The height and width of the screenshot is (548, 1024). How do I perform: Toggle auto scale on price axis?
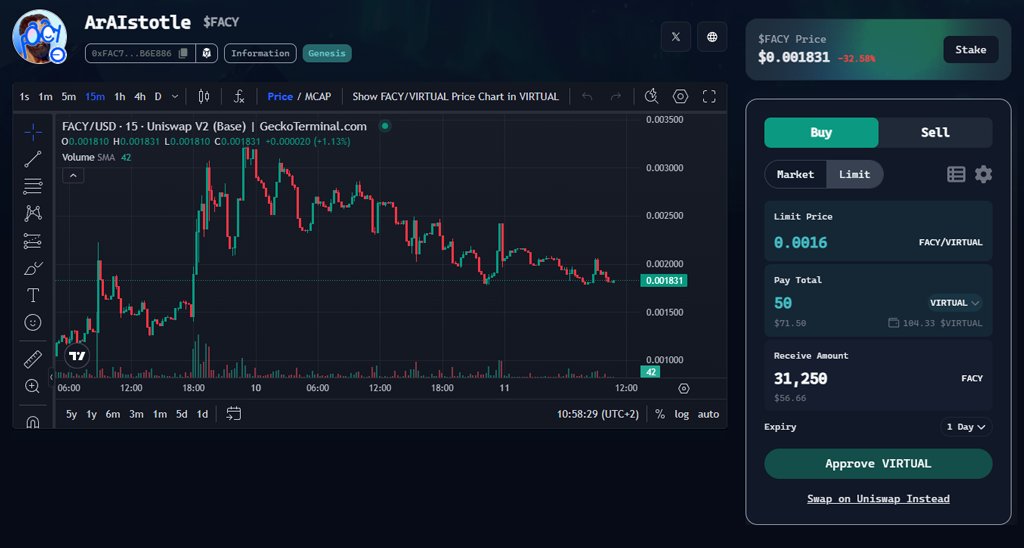(708, 414)
